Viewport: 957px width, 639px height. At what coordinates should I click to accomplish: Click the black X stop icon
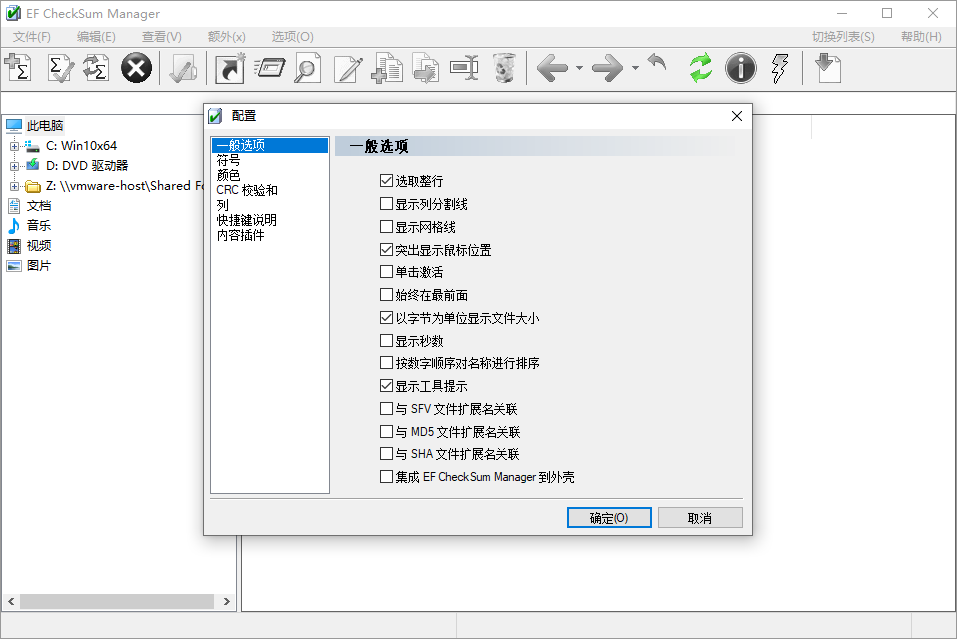coord(136,68)
